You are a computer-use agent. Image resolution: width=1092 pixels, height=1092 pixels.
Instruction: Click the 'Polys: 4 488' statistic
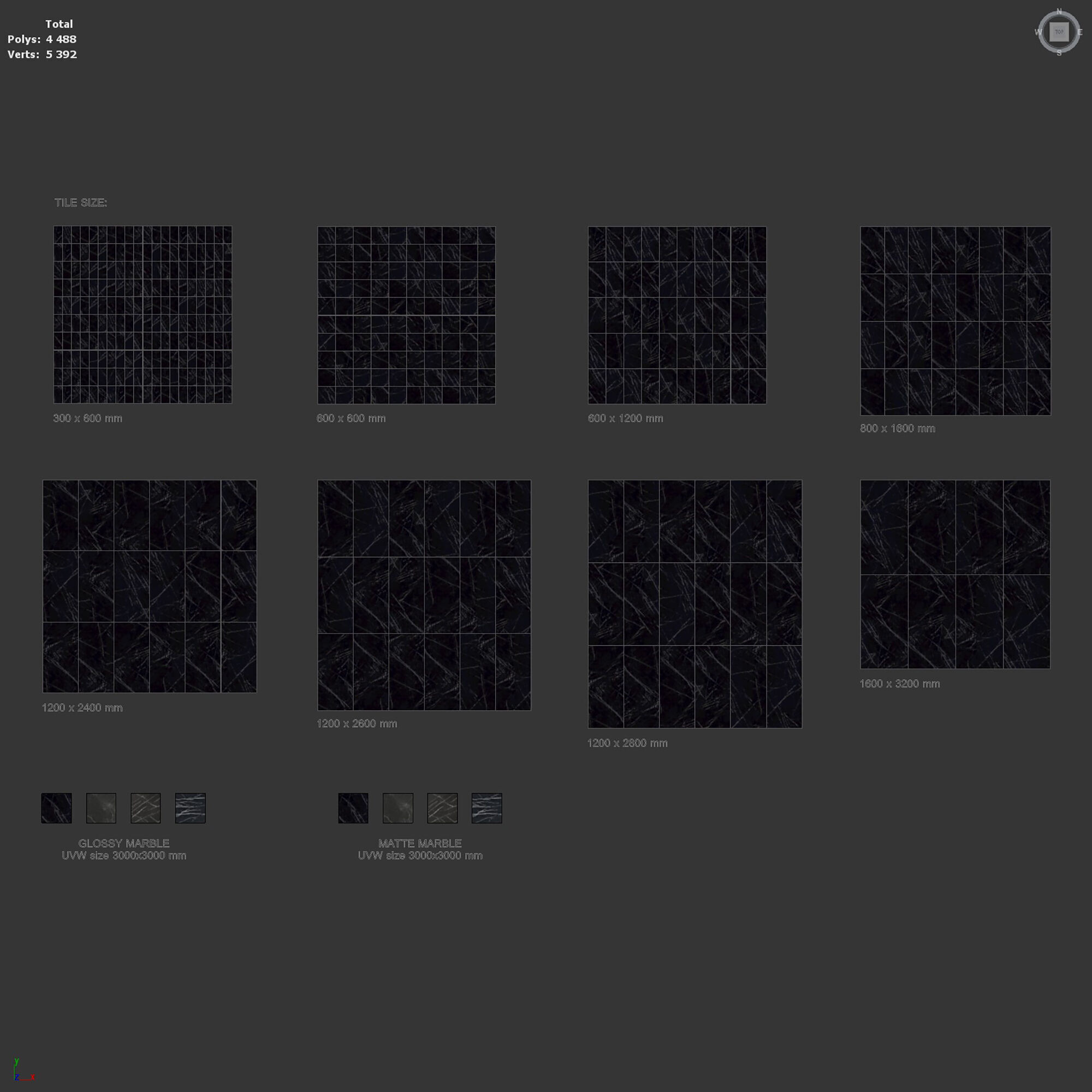(x=42, y=39)
